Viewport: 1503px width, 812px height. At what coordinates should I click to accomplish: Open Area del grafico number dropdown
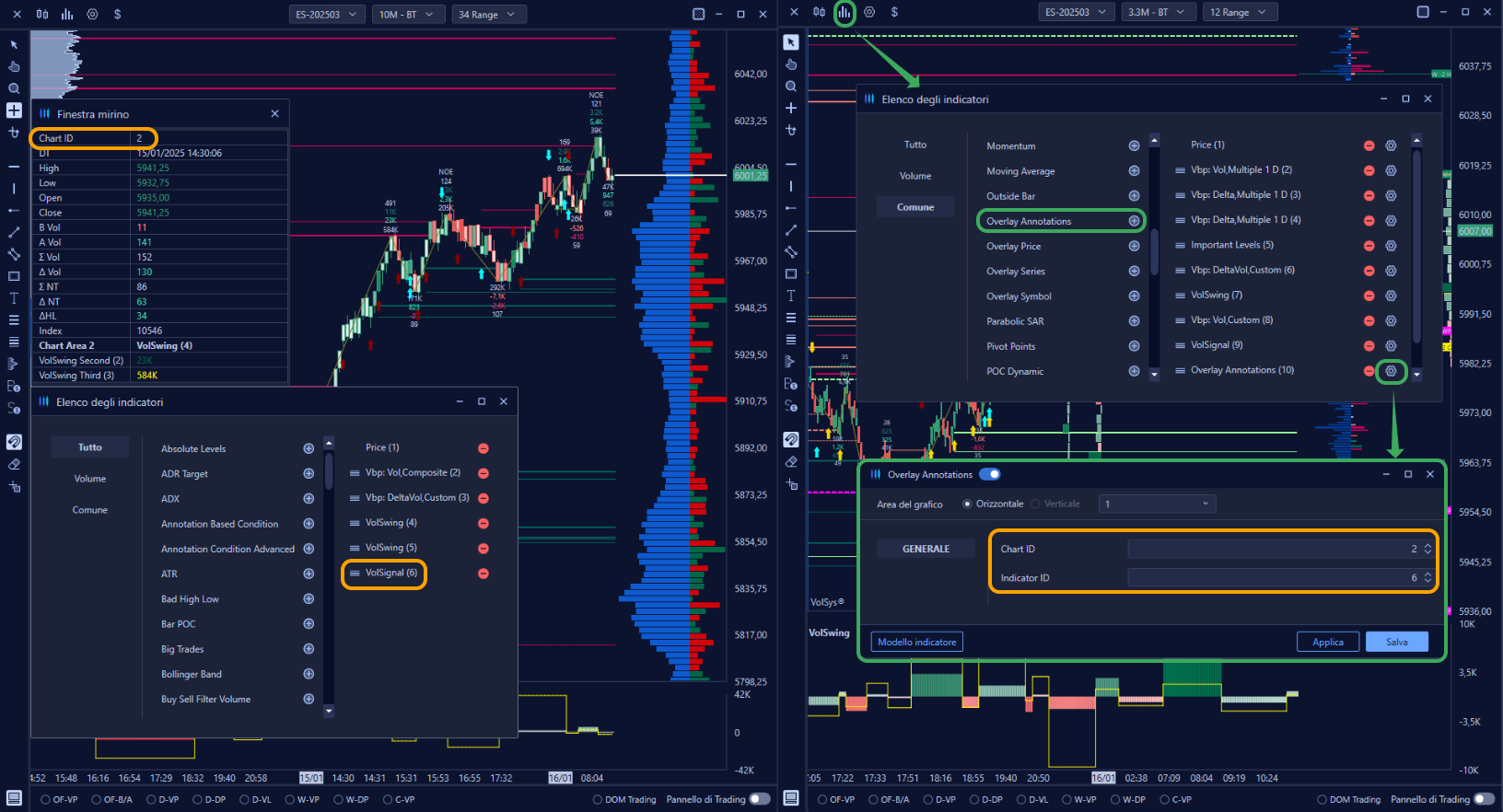1157,504
